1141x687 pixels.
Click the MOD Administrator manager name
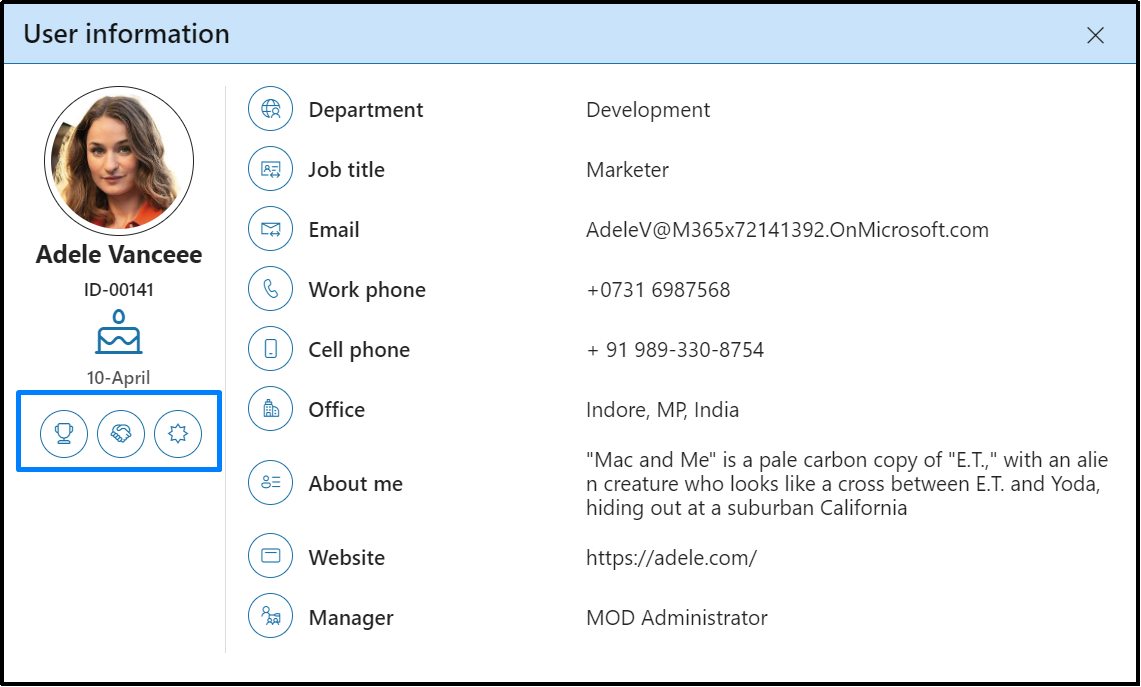point(677,618)
